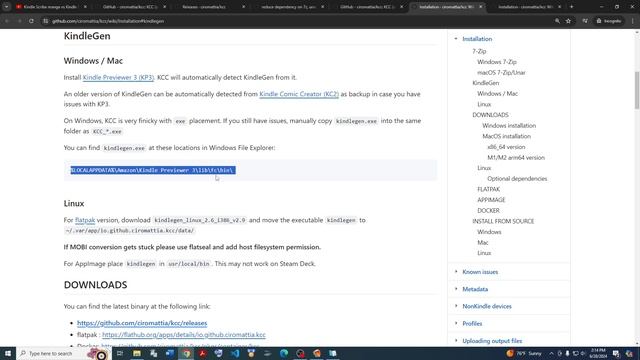
Task: Expand the Metadata sidebar section
Action: point(456,289)
